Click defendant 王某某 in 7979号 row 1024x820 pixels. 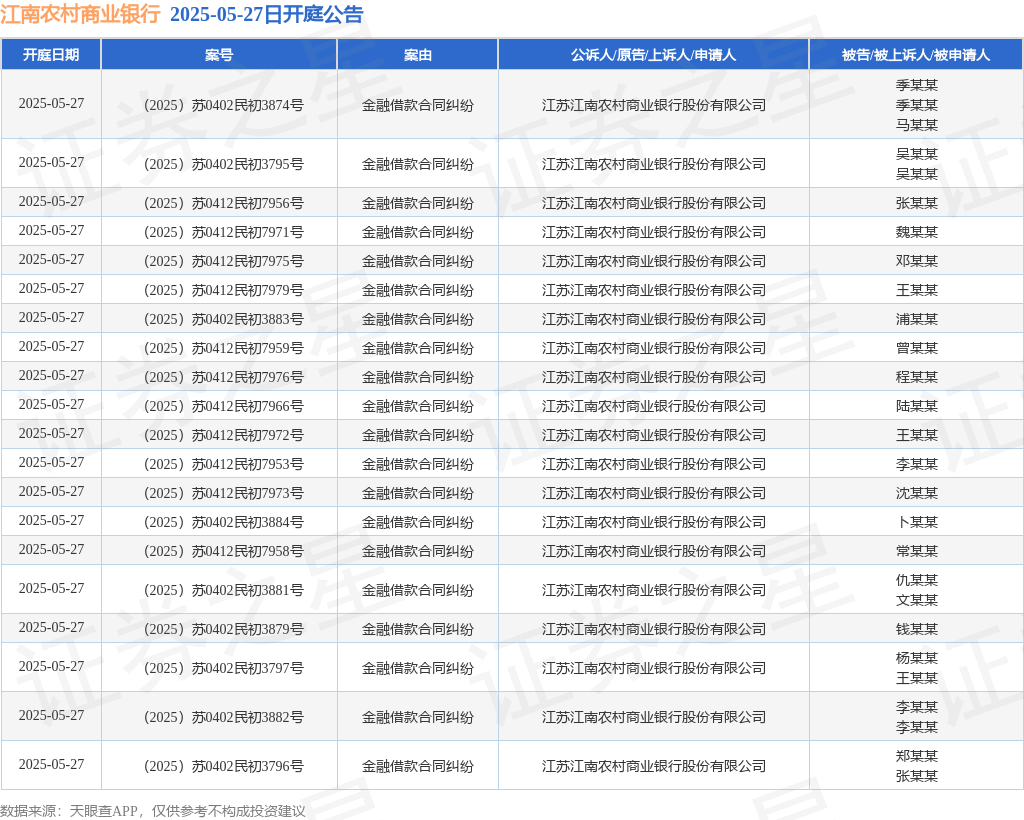[x=916, y=290]
